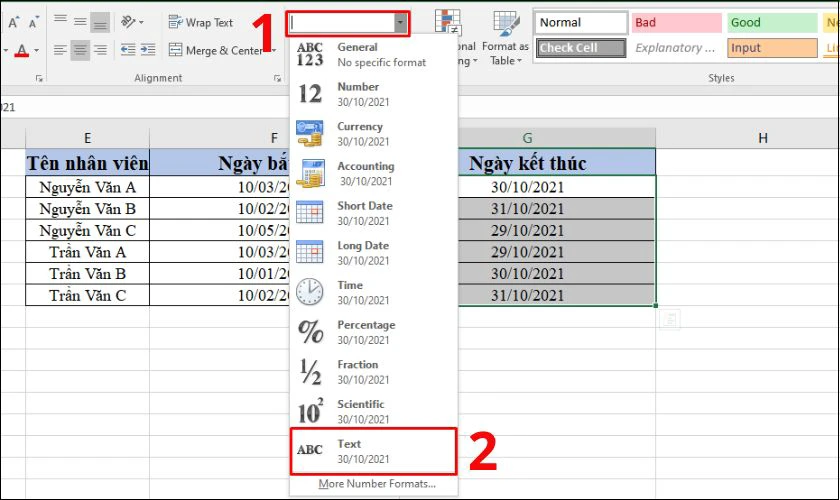Open the Alignment settings dialog launcher
Screen dimensions: 840x500
pyautogui.click(x=278, y=78)
